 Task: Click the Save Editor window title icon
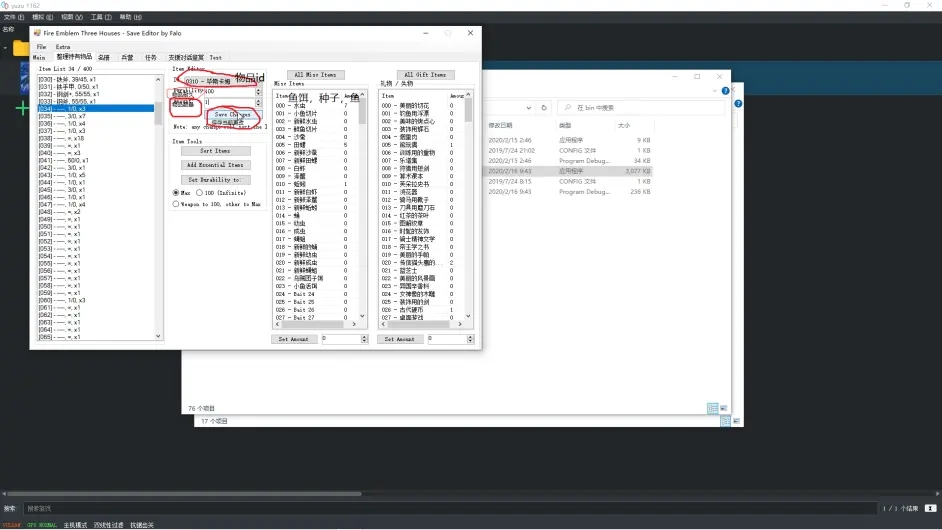click(36, 33)
